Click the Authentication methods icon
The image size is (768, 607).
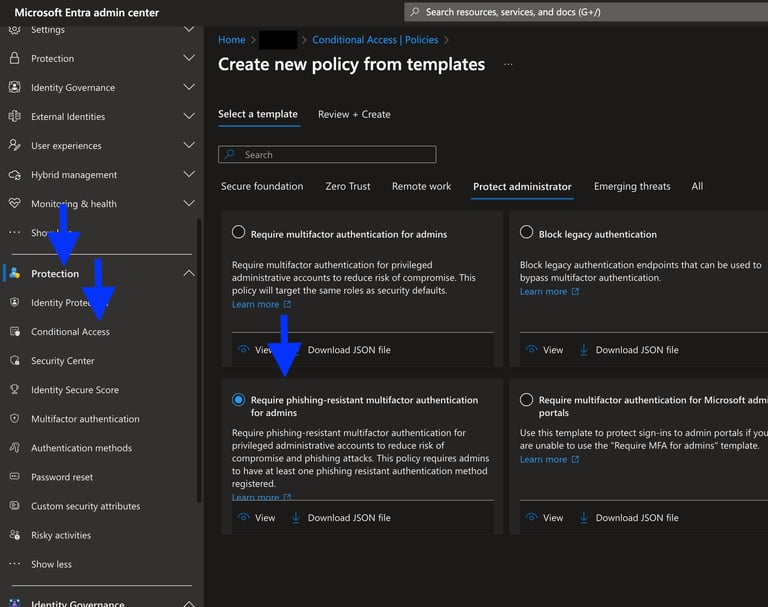15,447
